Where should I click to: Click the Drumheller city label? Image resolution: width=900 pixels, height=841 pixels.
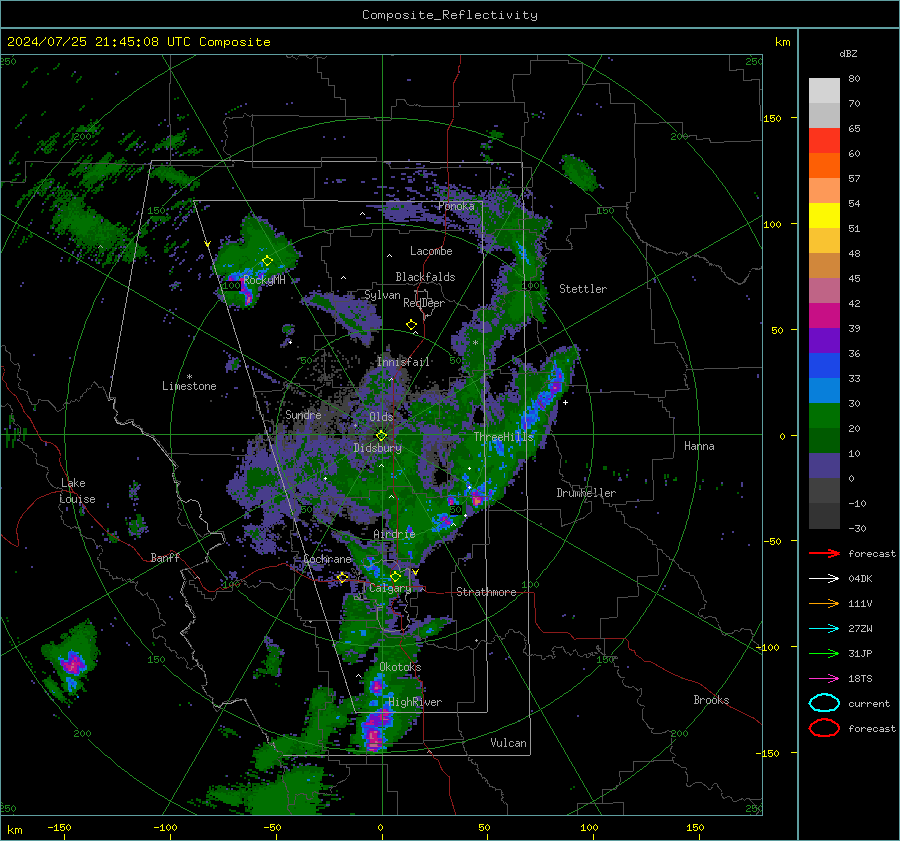click(x=586, y=493)
